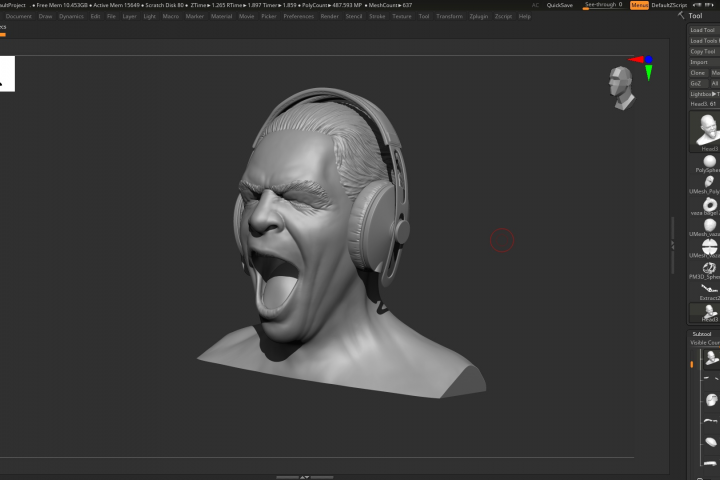Click previous layout arrow near DefaultZScript
The height and width of the screenshot is (480, 720).
tap(697, 5)
